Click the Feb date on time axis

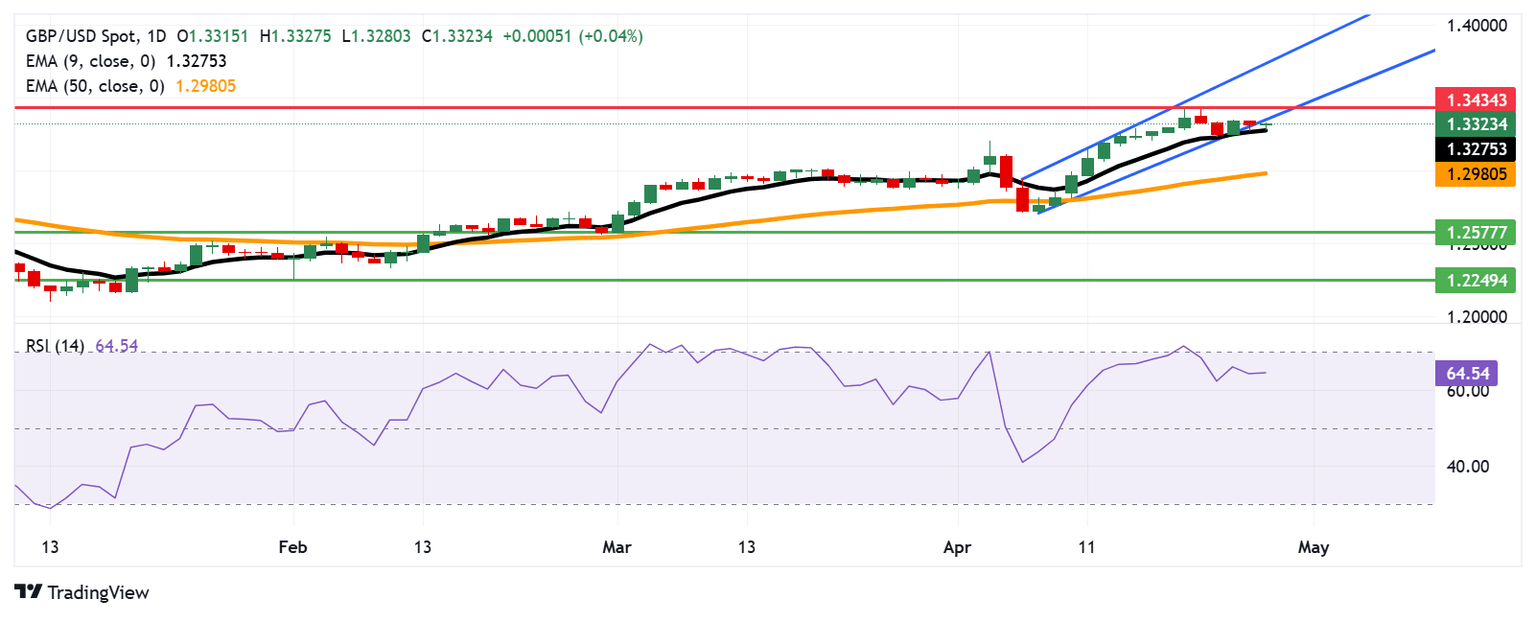pos(292,548)
